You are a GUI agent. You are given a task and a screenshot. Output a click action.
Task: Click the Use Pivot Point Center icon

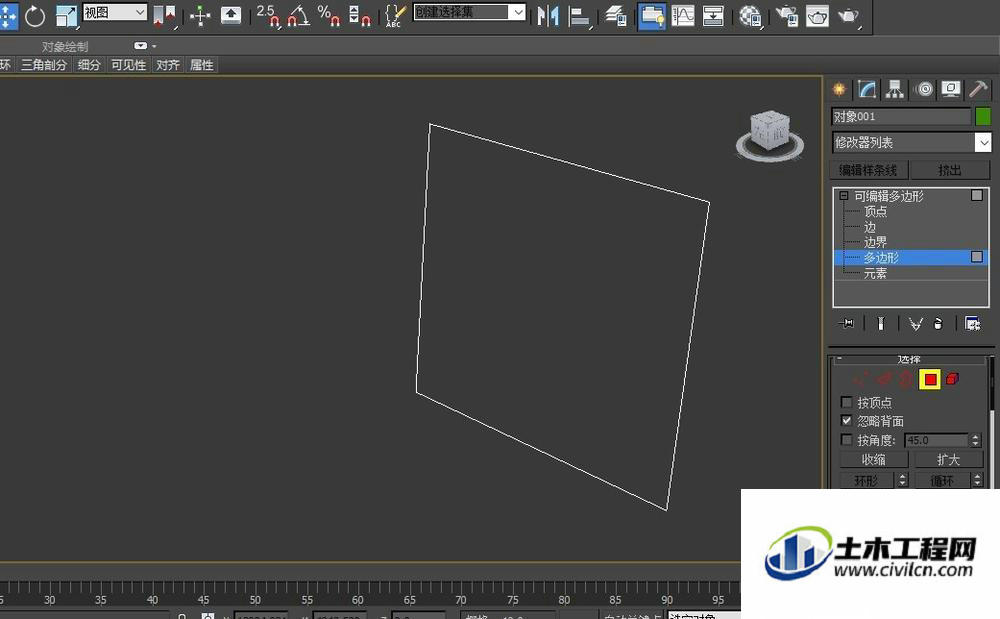coord(165,16)
